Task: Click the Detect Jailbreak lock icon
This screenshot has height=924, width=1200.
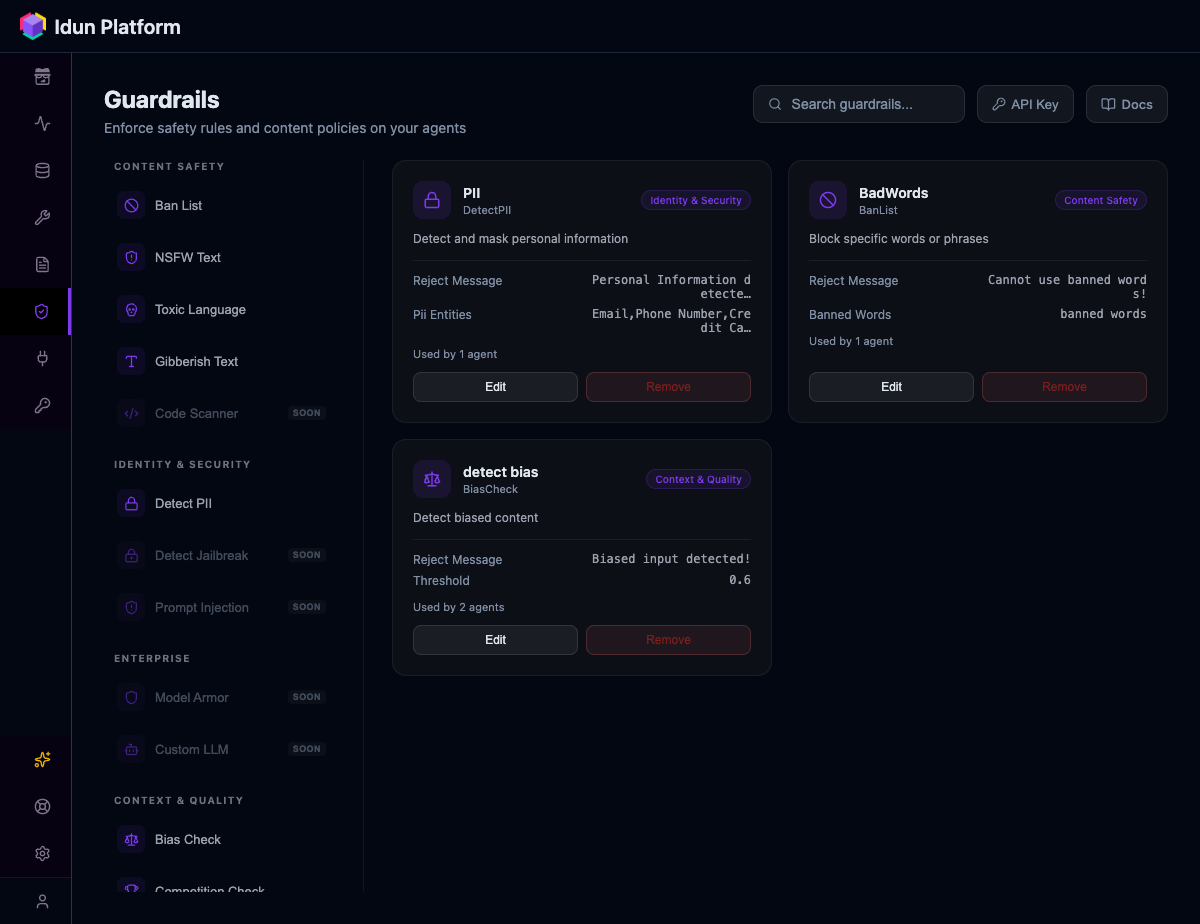Action: point(131,556)
